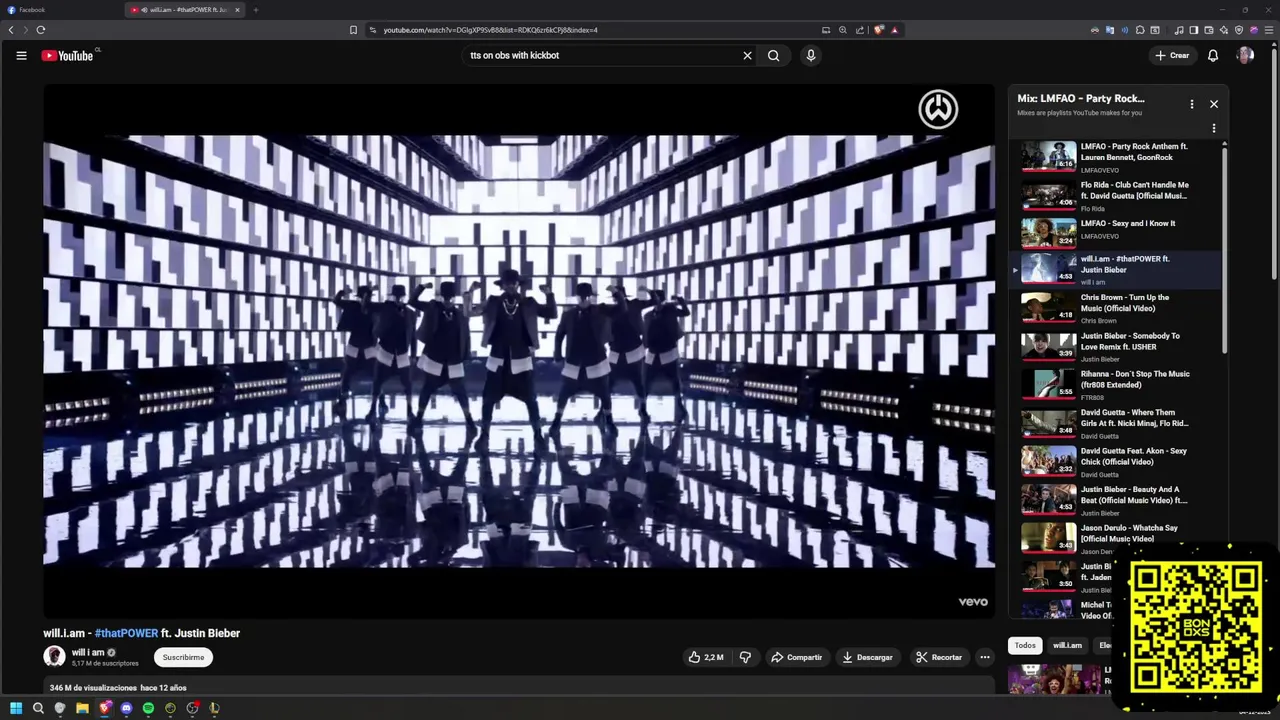Open Brave Shields lion icon
Image resolution: width=1280 pixels, height=720 pixels.
879,30
